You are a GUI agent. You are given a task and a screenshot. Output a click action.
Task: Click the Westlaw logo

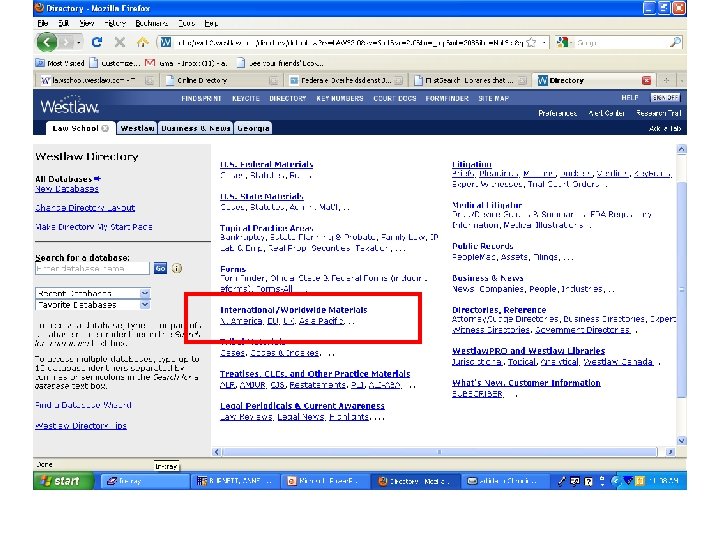click(x=69, y=106)
